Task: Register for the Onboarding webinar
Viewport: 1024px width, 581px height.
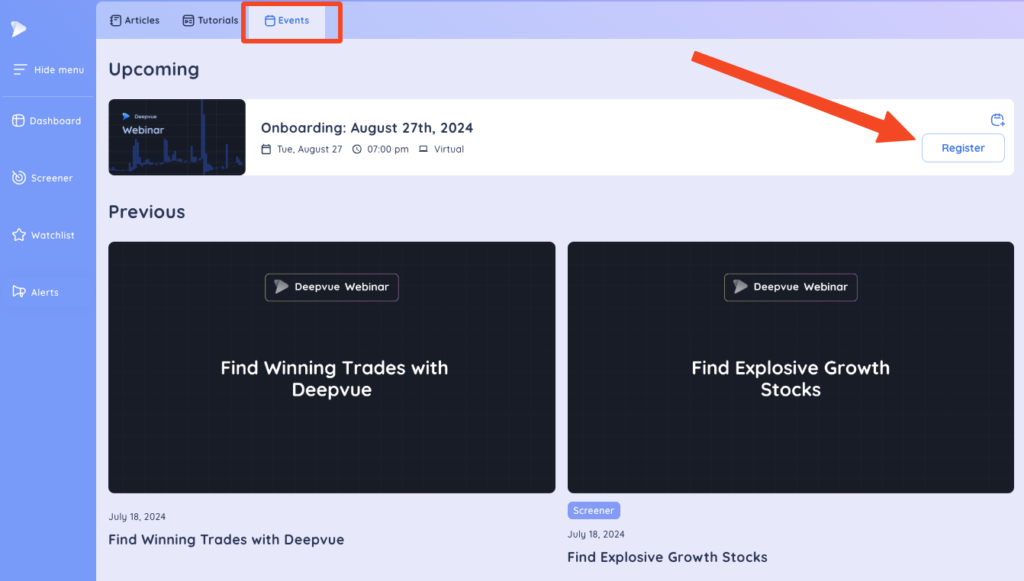Action: pyautogui.click(x=963, y=148)
